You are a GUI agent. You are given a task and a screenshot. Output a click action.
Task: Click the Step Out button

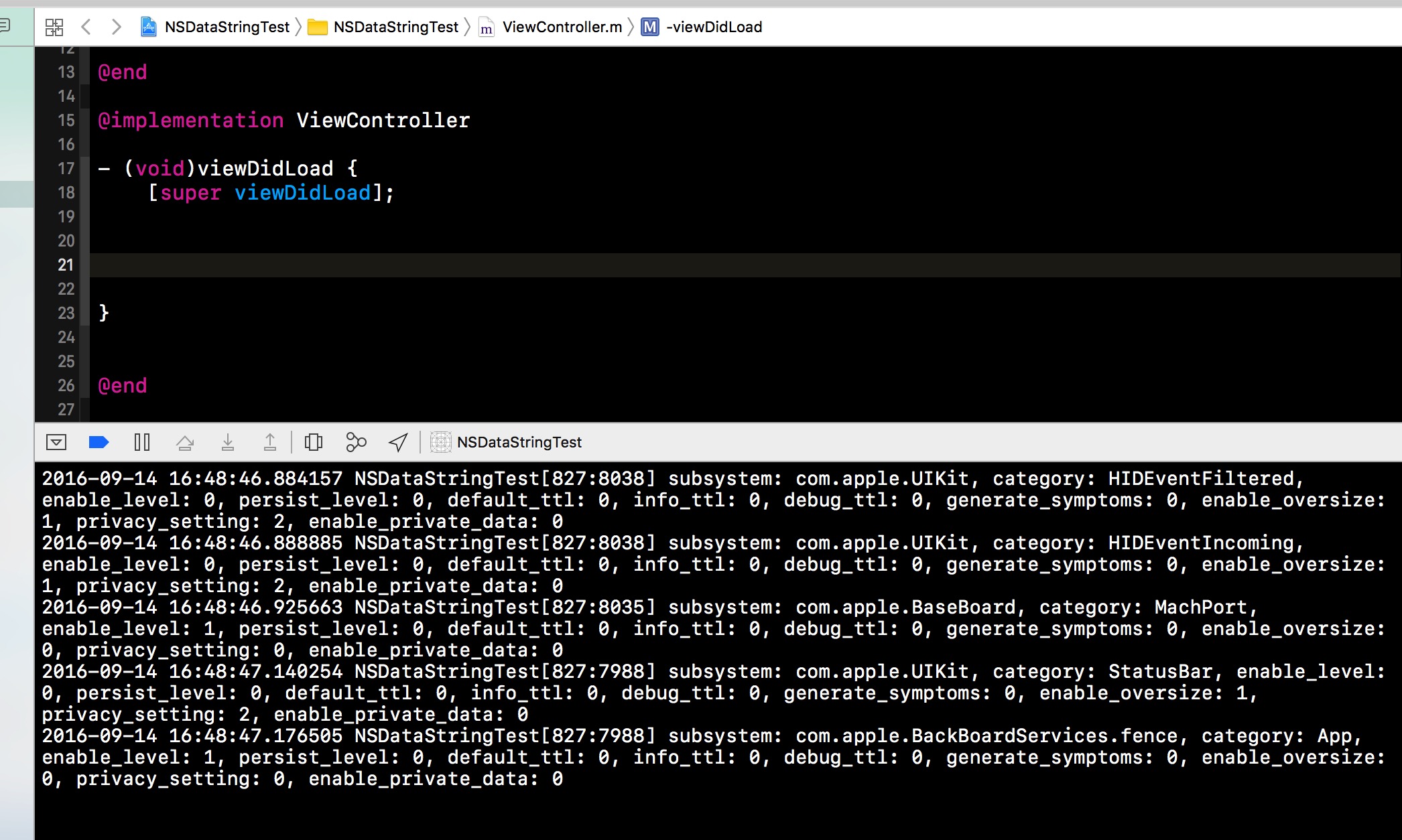coord(270,442)
